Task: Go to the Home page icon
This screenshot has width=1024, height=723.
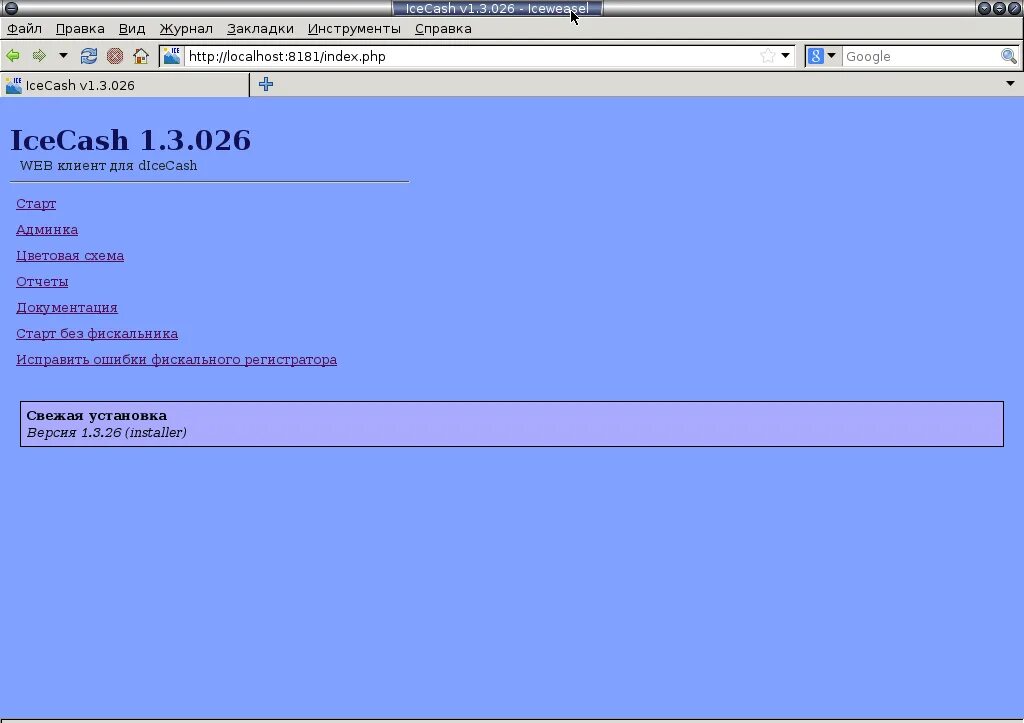Action: tap(141, 56)
